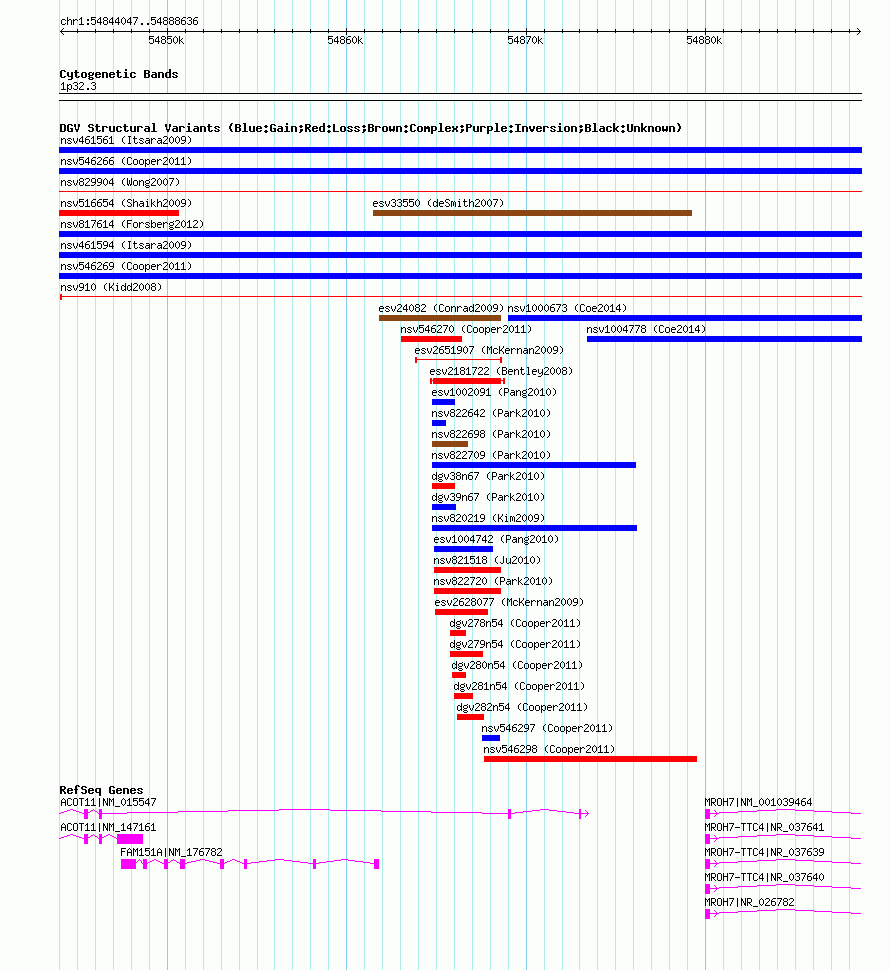Click the RefSeq Genes track title
The image size is (890, 970).
101,790
